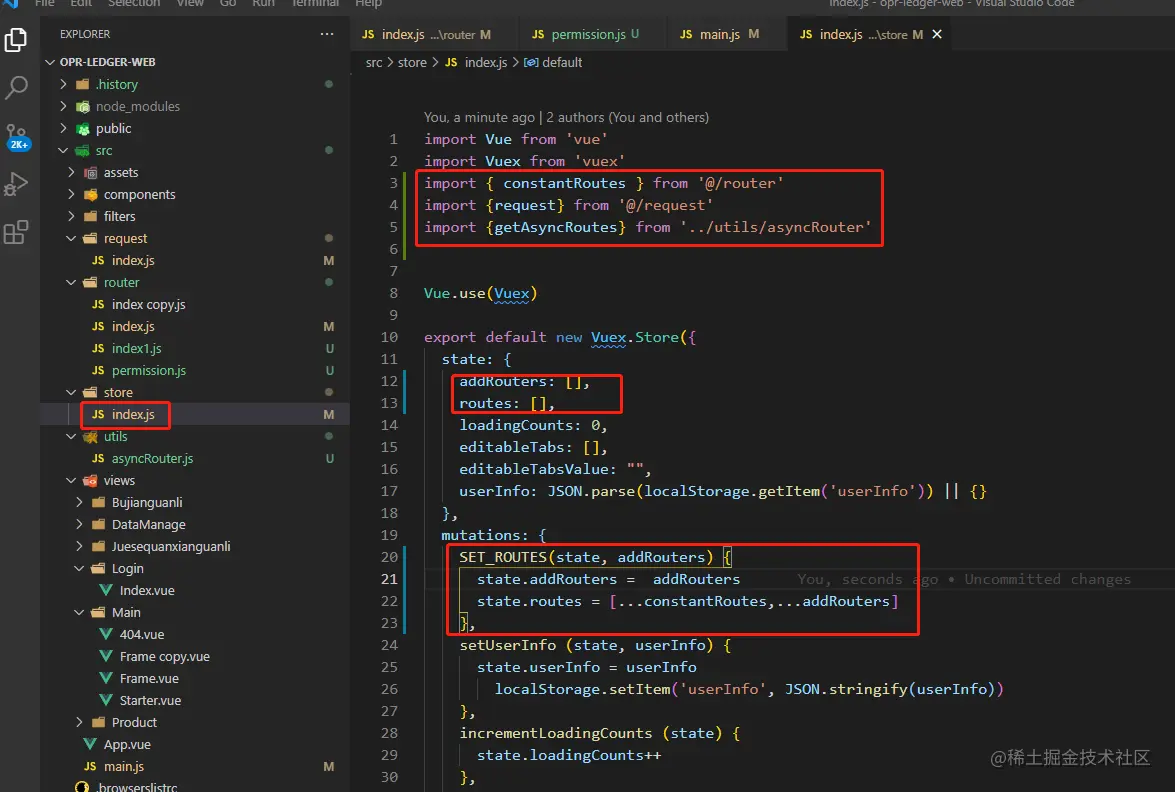Viewport: 1175px width, 792px height.
Task: Click the setUserInfo mutation line
Action: click(x=595, y=645)
